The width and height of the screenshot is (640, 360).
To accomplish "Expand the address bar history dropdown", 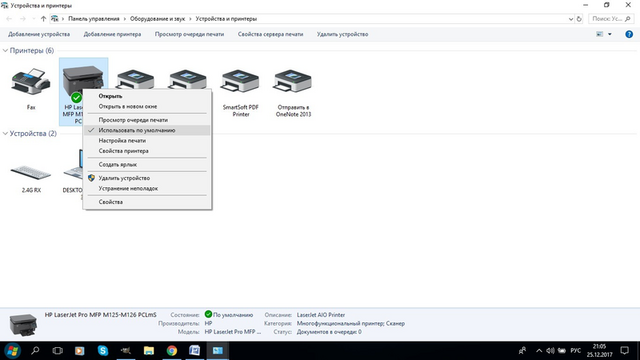I will click(x=571, y=19).
